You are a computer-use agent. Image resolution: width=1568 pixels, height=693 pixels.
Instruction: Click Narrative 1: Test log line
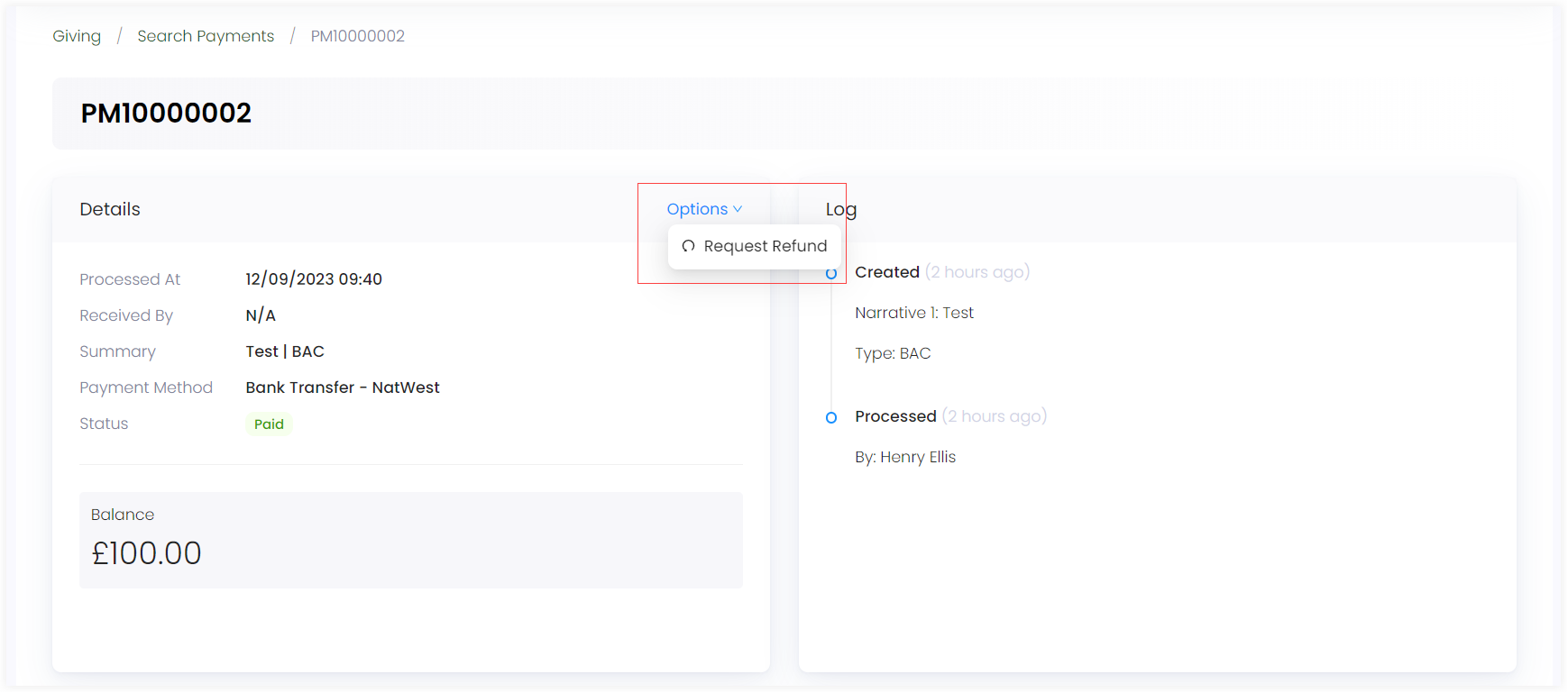(914, 313)
